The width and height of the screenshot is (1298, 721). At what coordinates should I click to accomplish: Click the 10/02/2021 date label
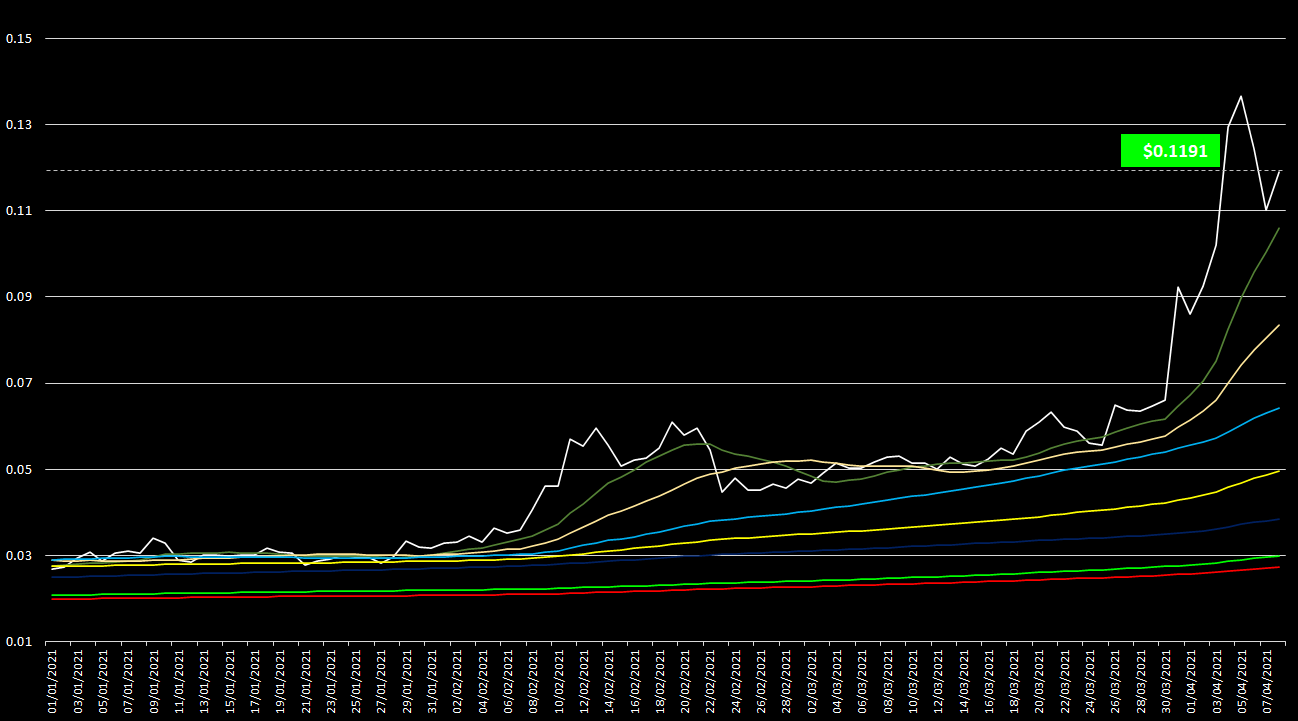pos(560,682)
